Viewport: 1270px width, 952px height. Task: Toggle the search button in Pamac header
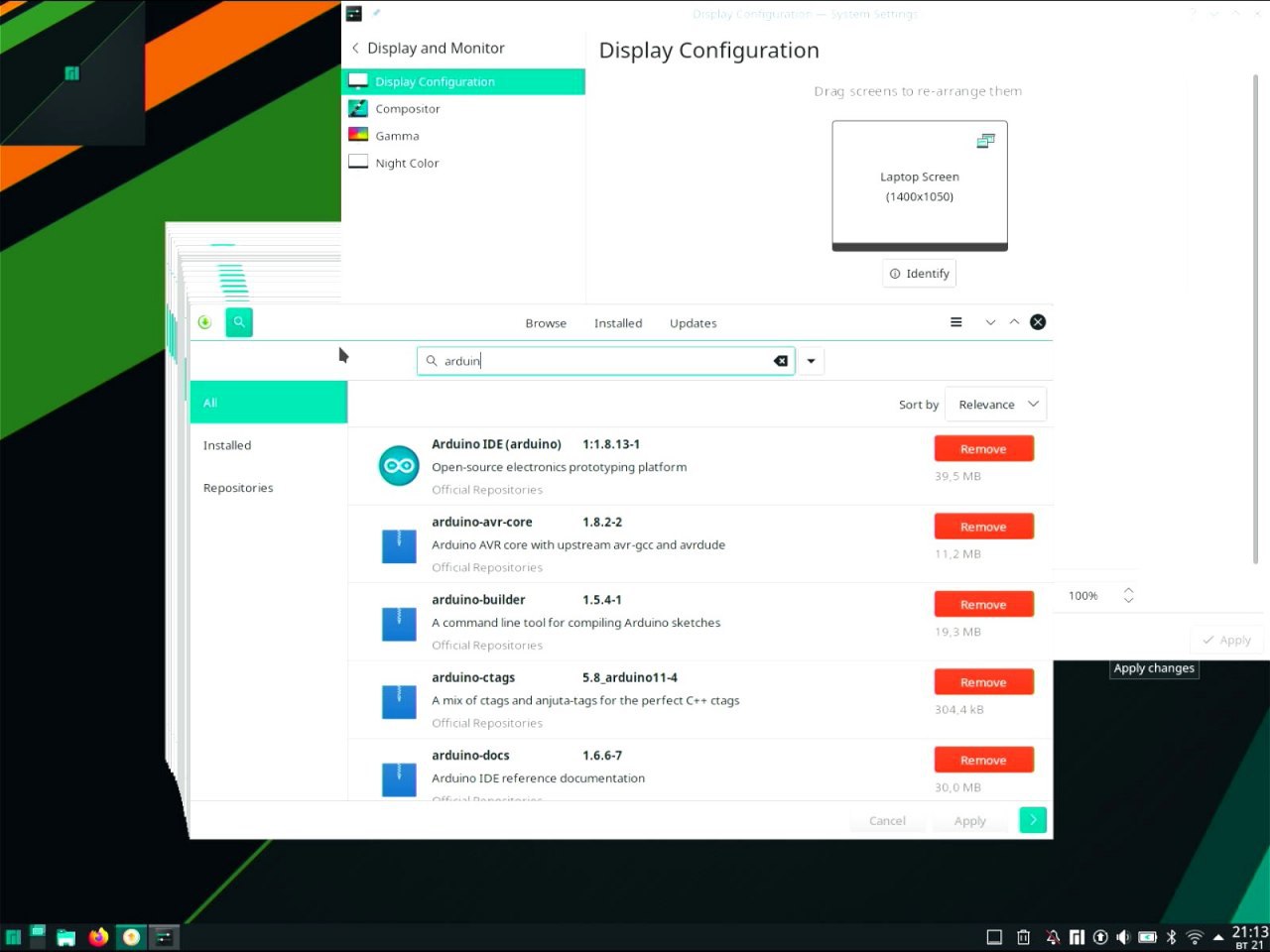pyautogui.click(x=239, y=322)
